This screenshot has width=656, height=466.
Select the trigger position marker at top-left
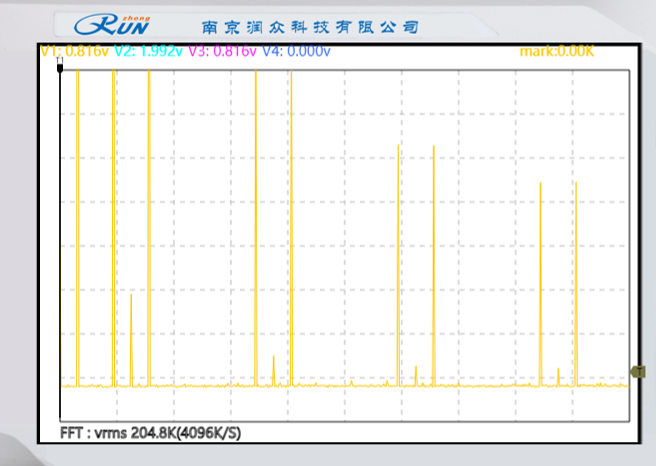pos(61,65)
